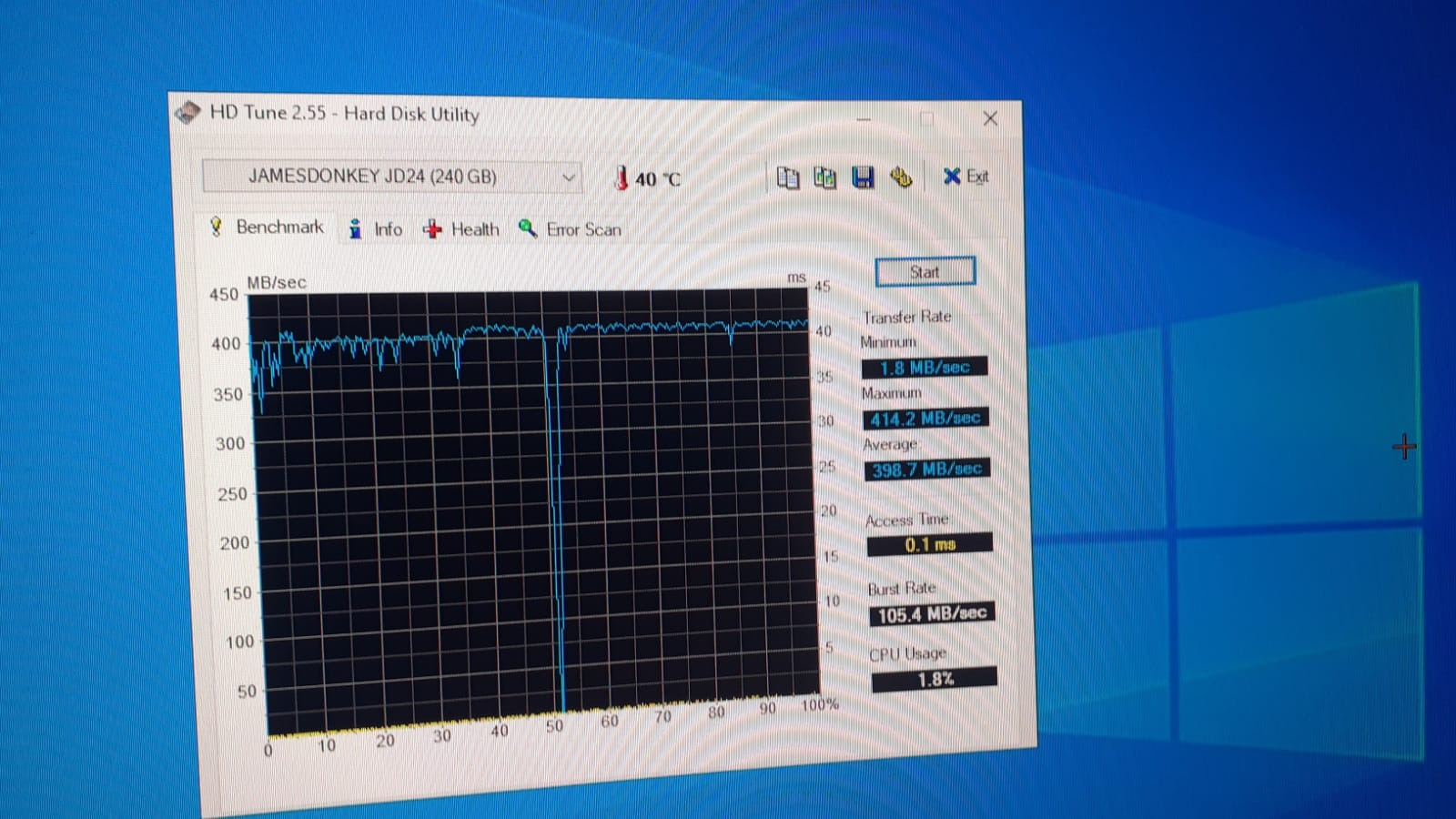Click the CPU Usage label
The width and height of the screenshot is (1456, 819).
tap(907, 653)
